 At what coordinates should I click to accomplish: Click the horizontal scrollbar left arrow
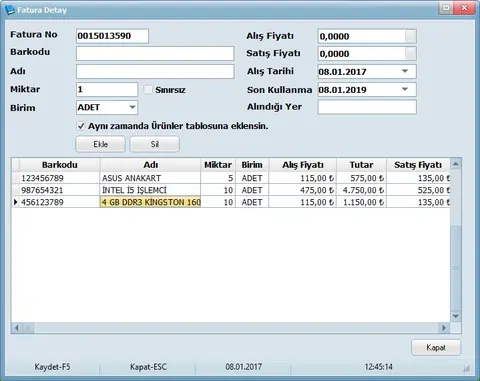17,328
